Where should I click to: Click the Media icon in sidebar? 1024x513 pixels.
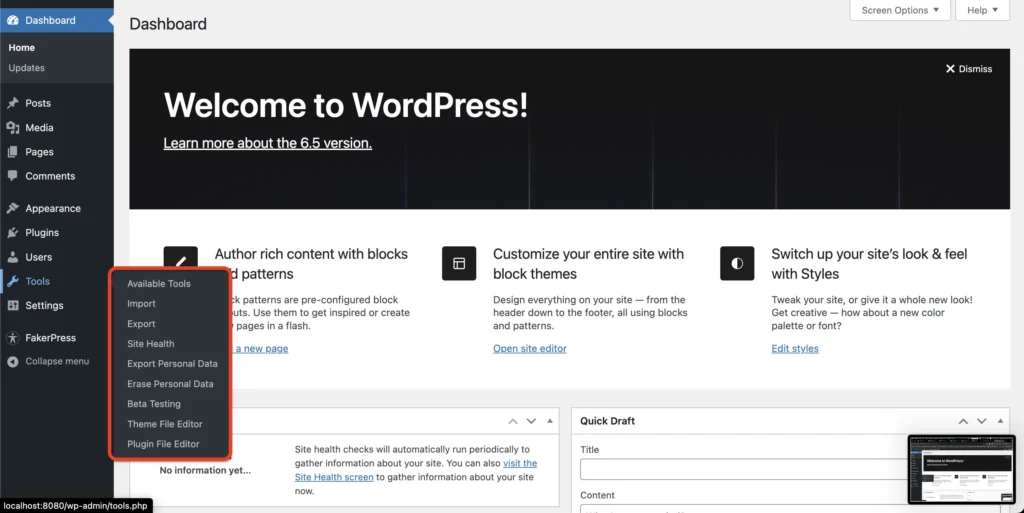[x=13, y=128]
